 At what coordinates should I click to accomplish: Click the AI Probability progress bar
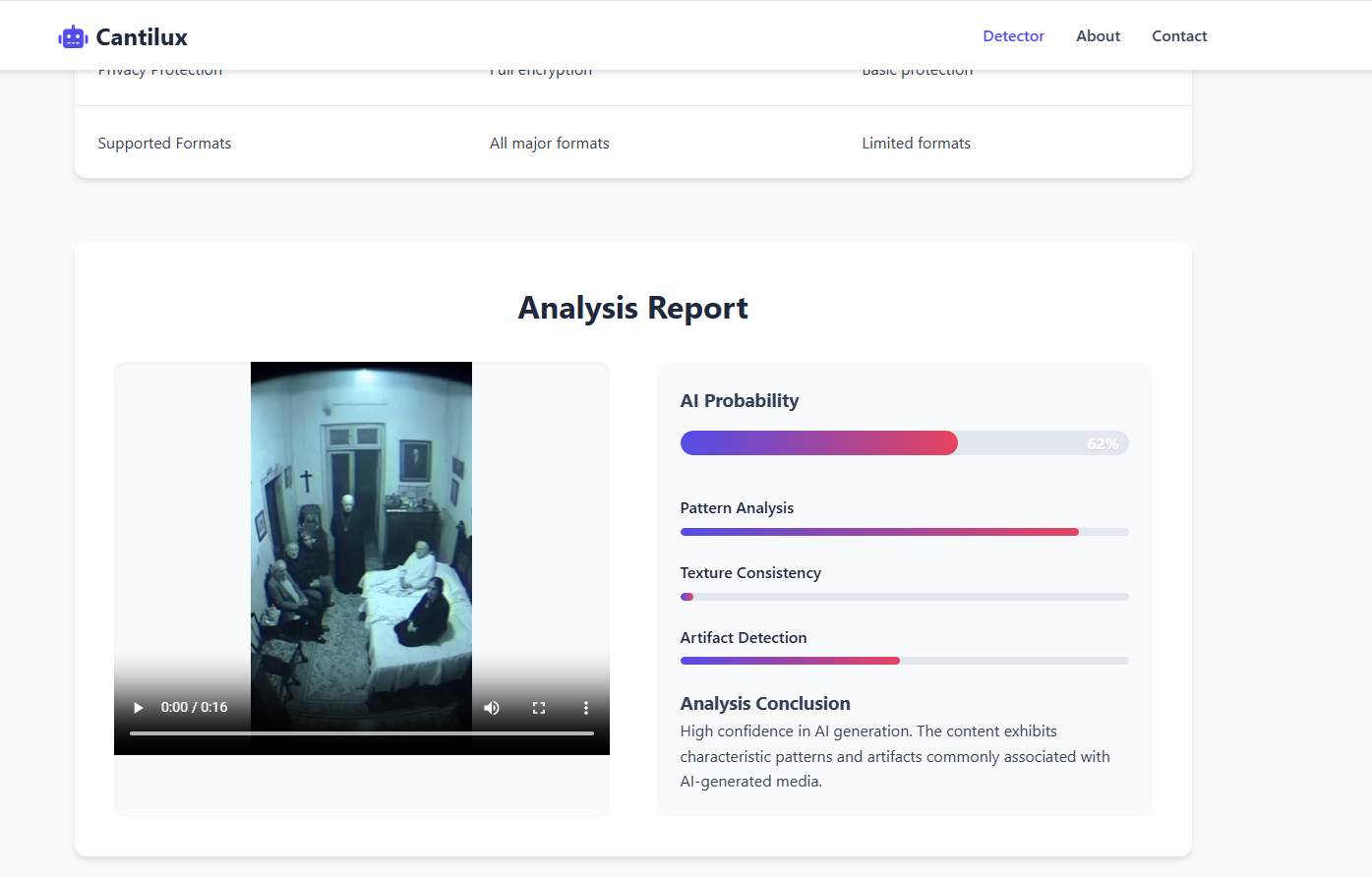pyautogui.click(x=904, y=443)
